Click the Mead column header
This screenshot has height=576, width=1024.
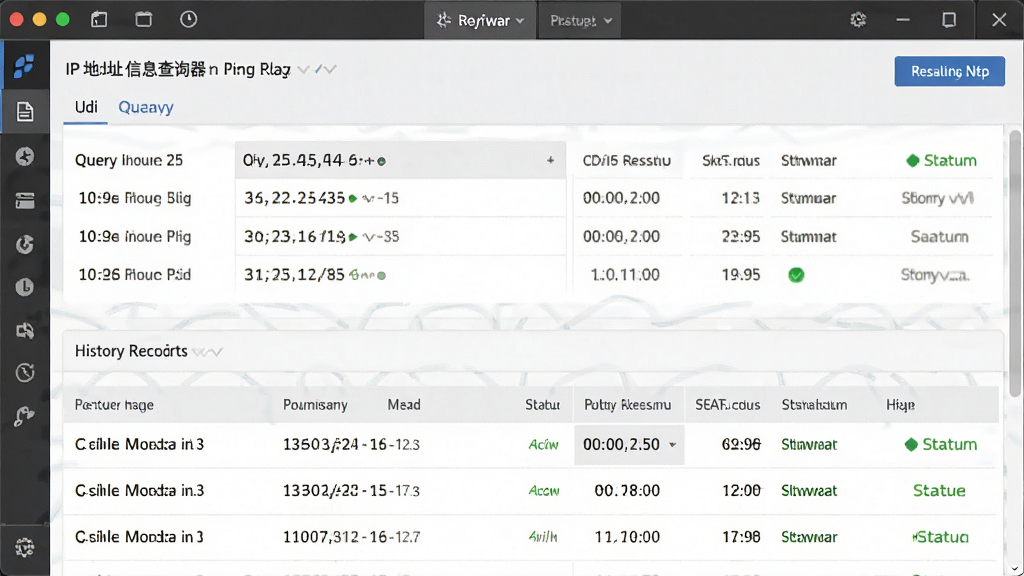[404, 405]
